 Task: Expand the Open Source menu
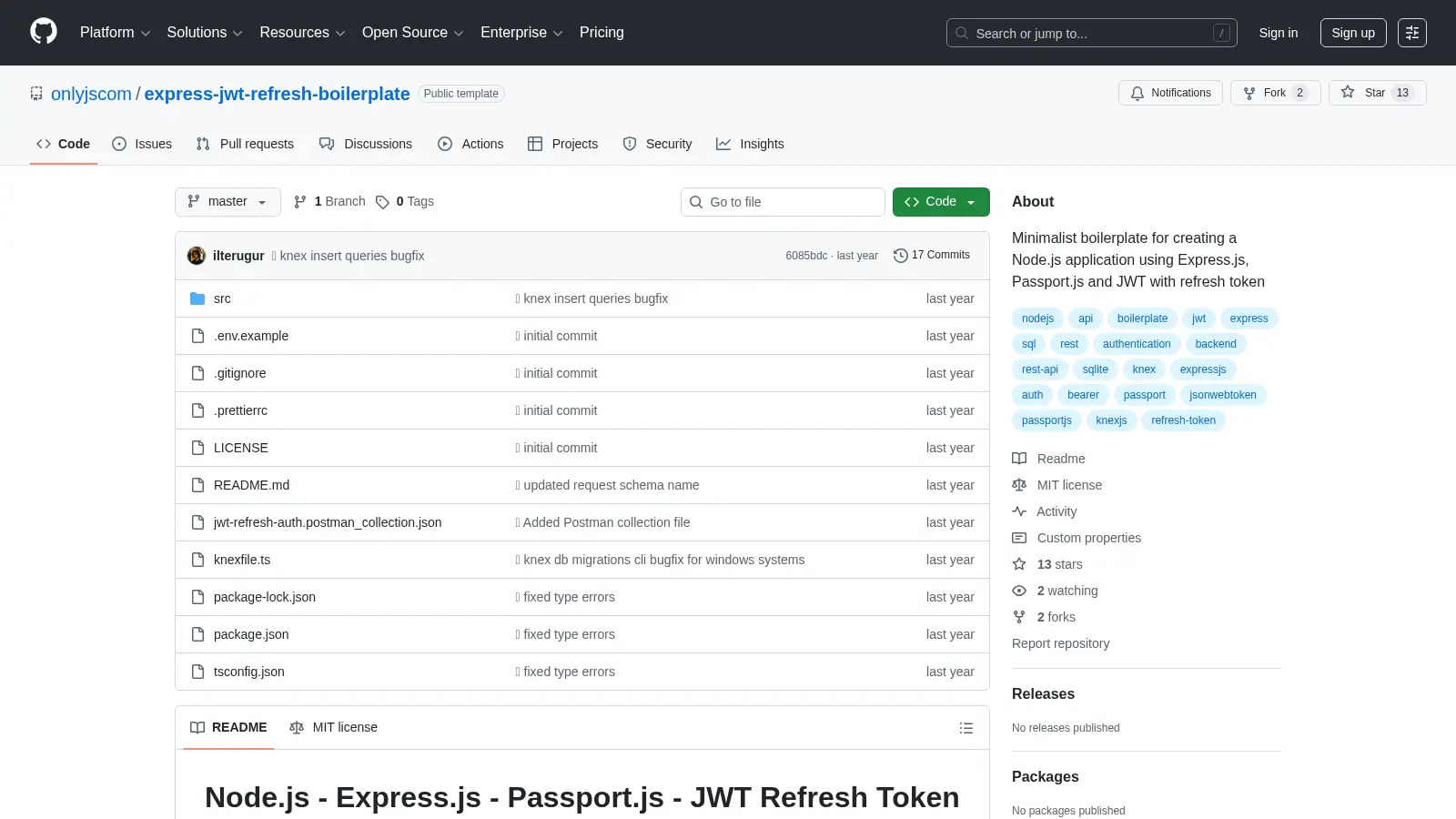pyautogui.click(x=412, y=33)
